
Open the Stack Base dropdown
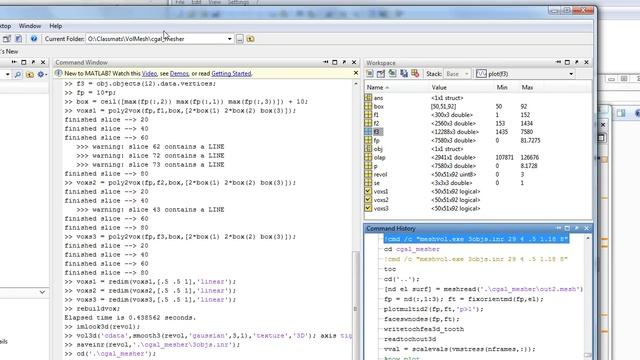[457, 74]
